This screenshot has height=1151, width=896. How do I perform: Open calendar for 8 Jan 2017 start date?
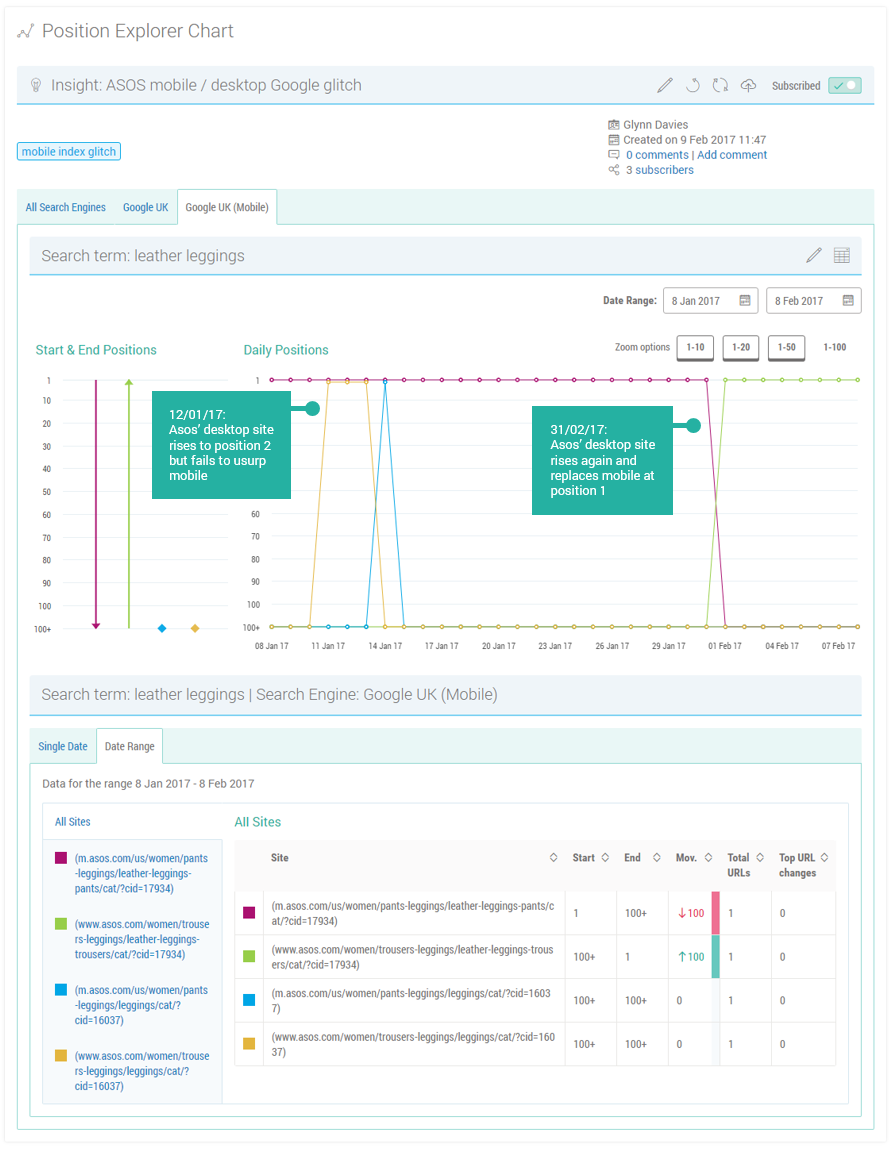745,301
